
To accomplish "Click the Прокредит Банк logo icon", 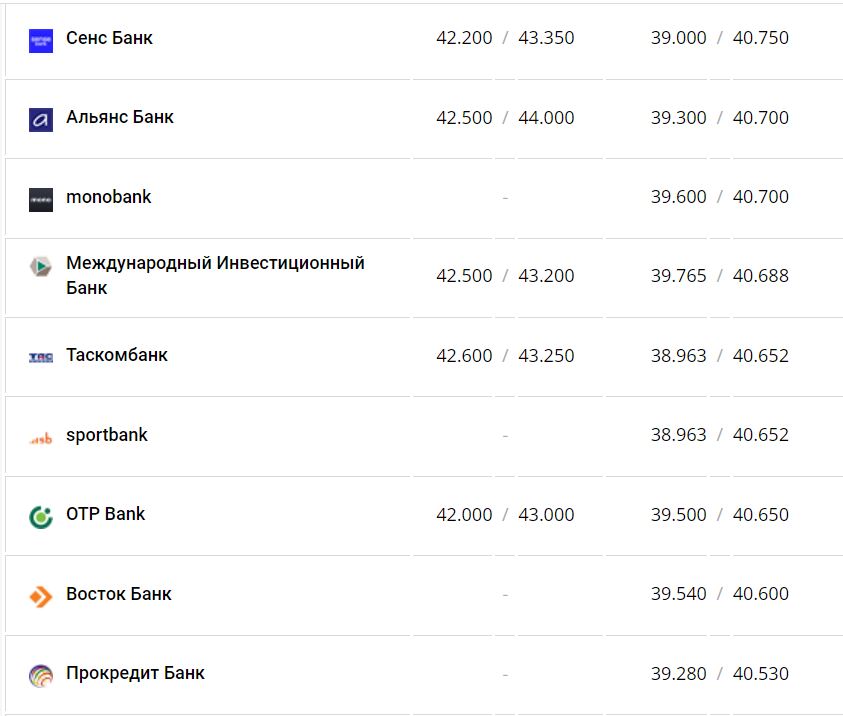I will 41,675.
